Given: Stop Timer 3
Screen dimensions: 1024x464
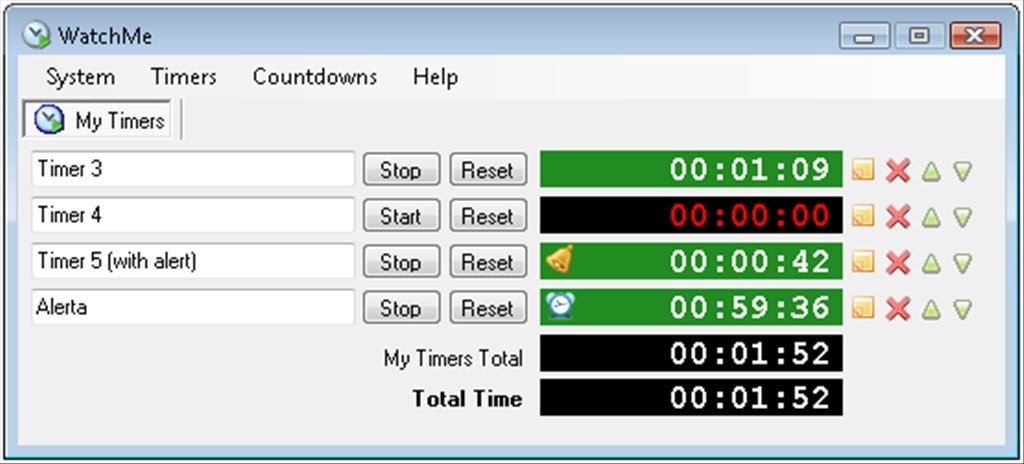Looking at the screenshot, I should pyautogui.click(x=401, y=170).
